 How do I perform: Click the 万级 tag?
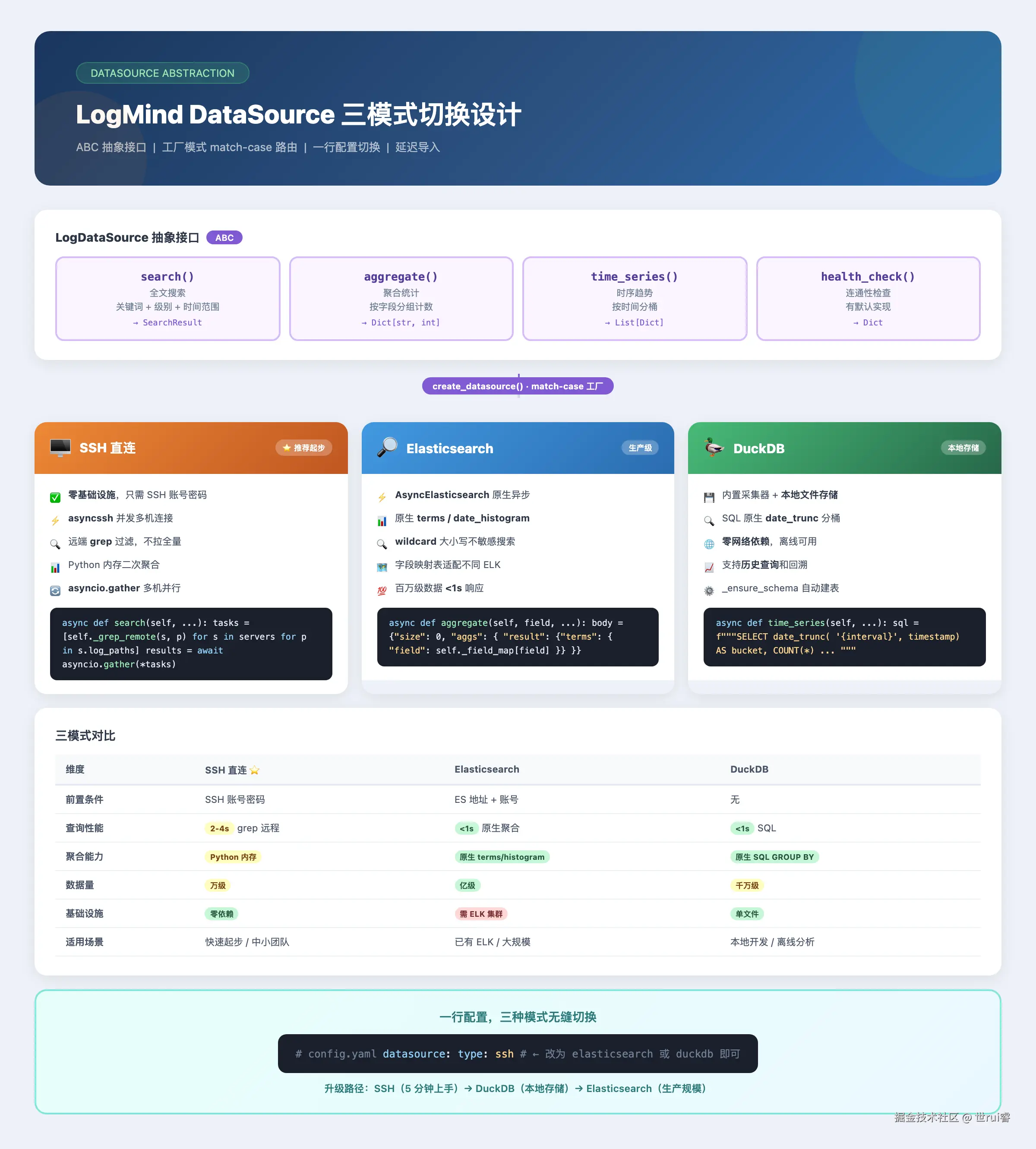tap(218, 885)
